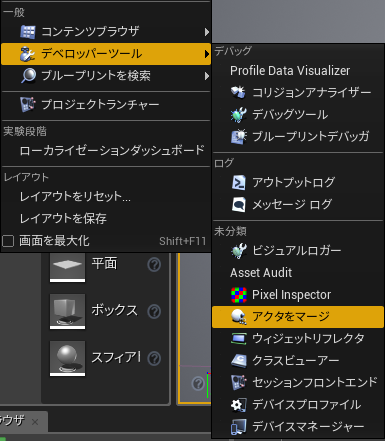This screenshot has width=385, height=441.
Task: Expand the ブループリントを検索 submenu arrow
Action: point(207,76)
